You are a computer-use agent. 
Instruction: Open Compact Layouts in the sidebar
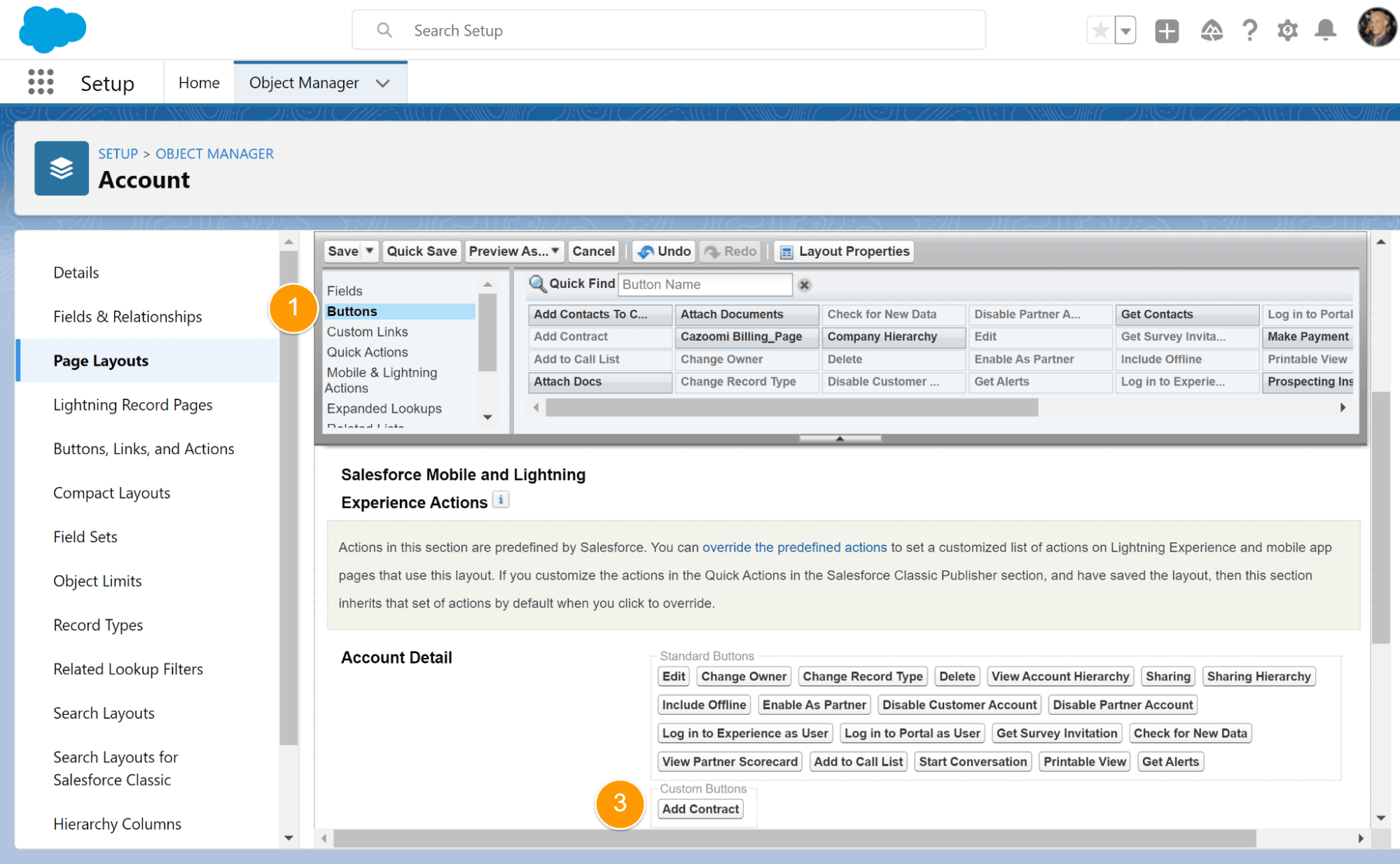(111, 493)
